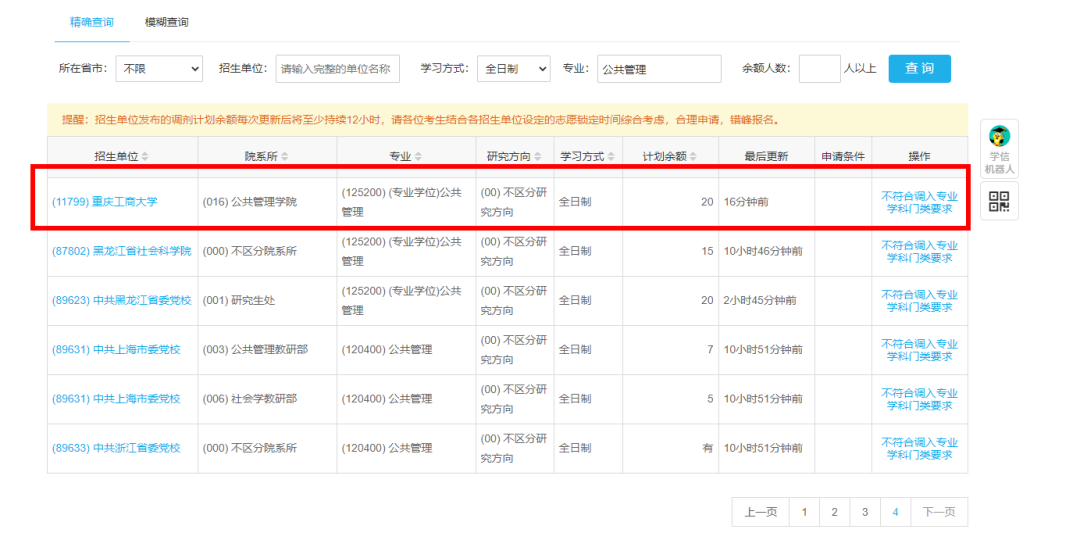Click the 招生单位 name input field
The width and height of the screenshot is (1080, 540).
337,69
